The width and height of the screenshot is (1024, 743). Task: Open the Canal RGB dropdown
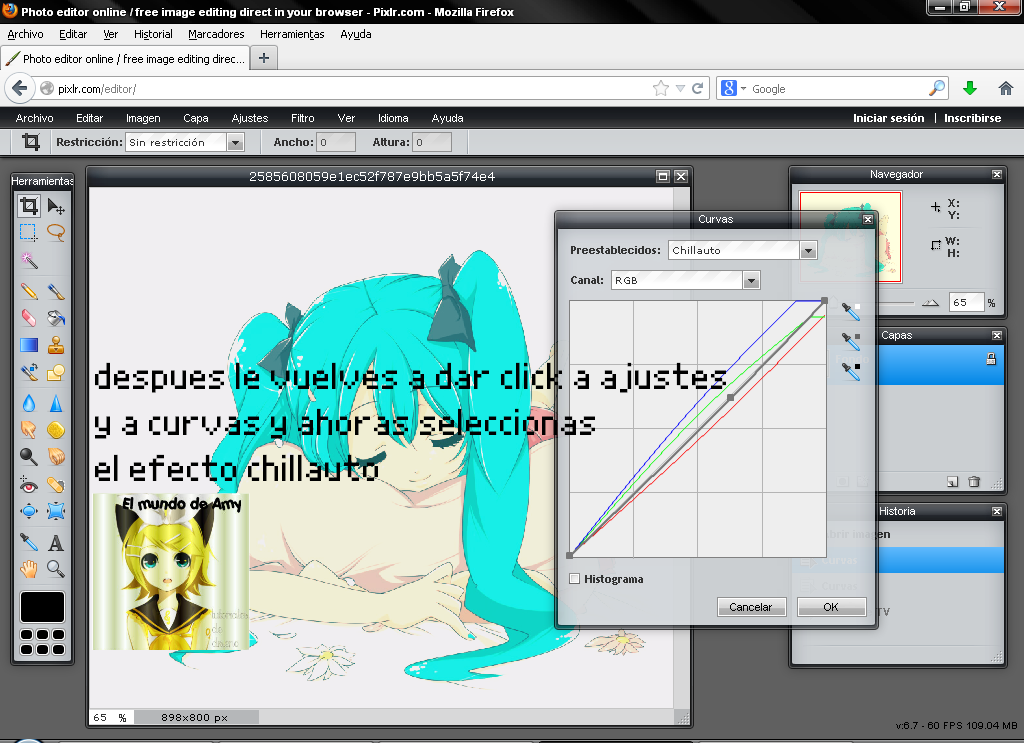(752, 280)
